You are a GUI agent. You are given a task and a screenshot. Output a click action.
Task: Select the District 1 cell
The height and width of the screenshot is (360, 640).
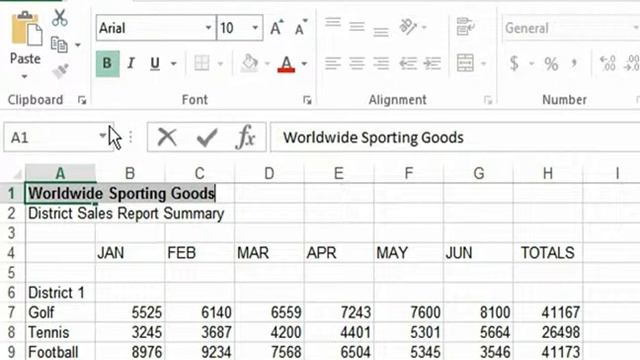(60, 293)
